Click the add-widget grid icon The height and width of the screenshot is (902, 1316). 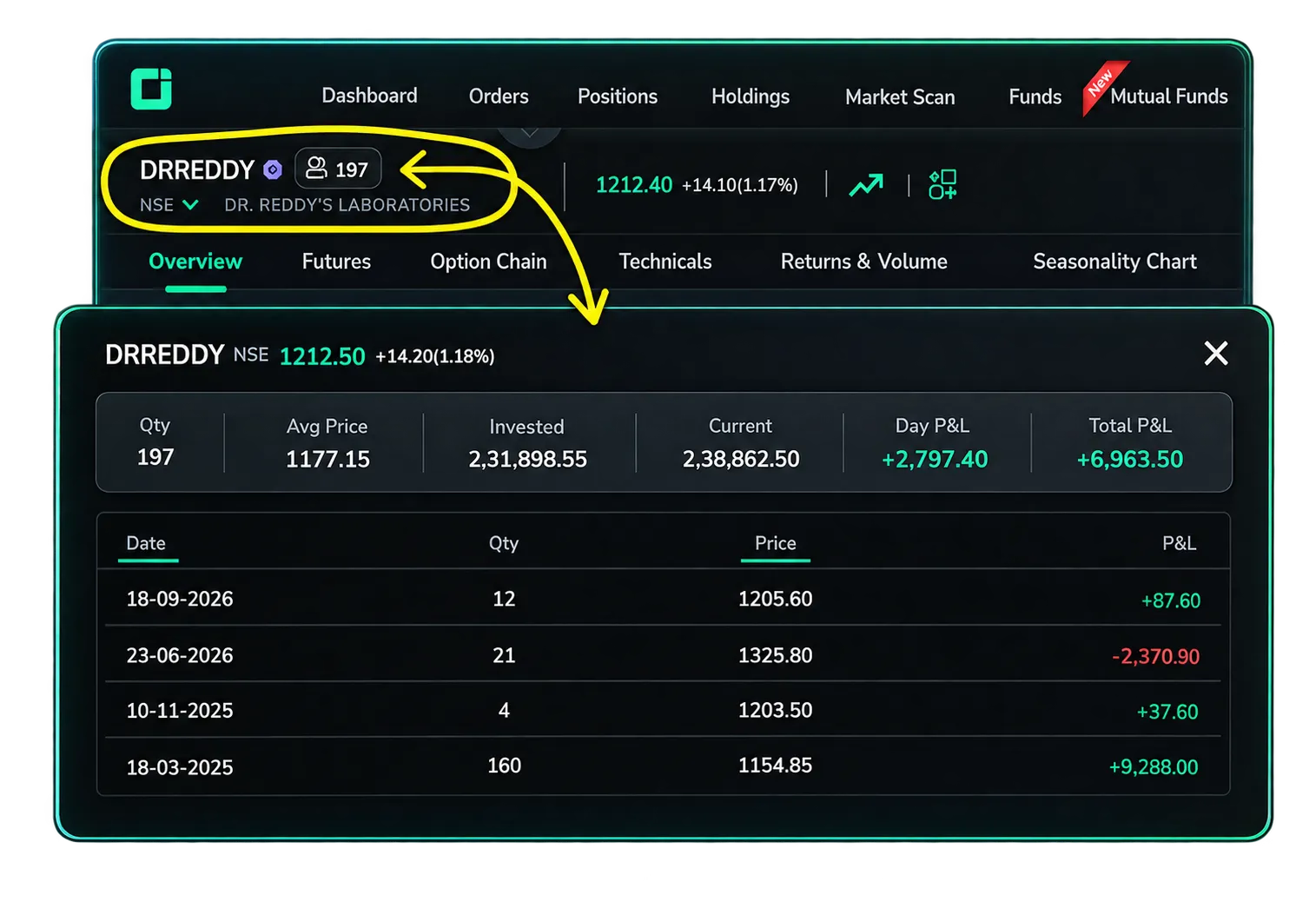(942, 184)
